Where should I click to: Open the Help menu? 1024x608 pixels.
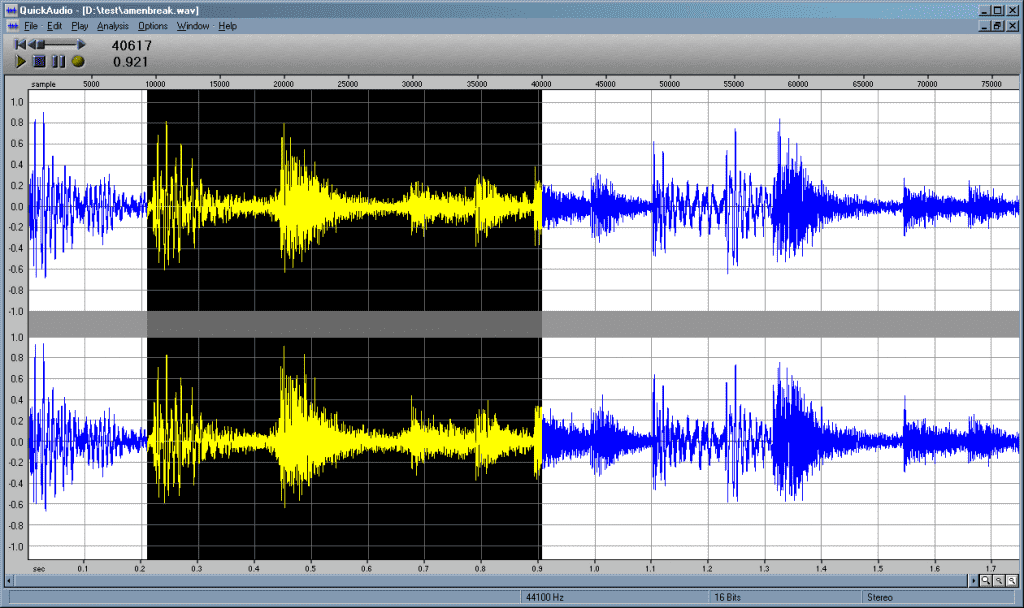(227, 26)
